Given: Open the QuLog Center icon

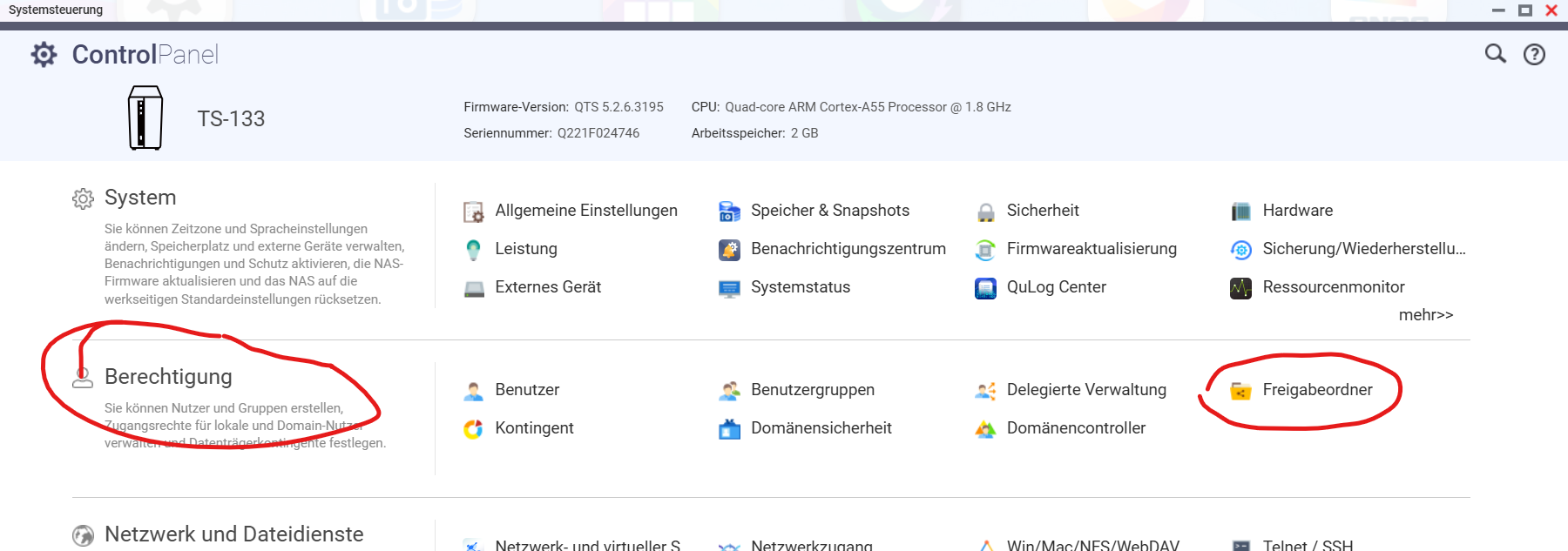Looking at the screenshot, I should point(985,288).
